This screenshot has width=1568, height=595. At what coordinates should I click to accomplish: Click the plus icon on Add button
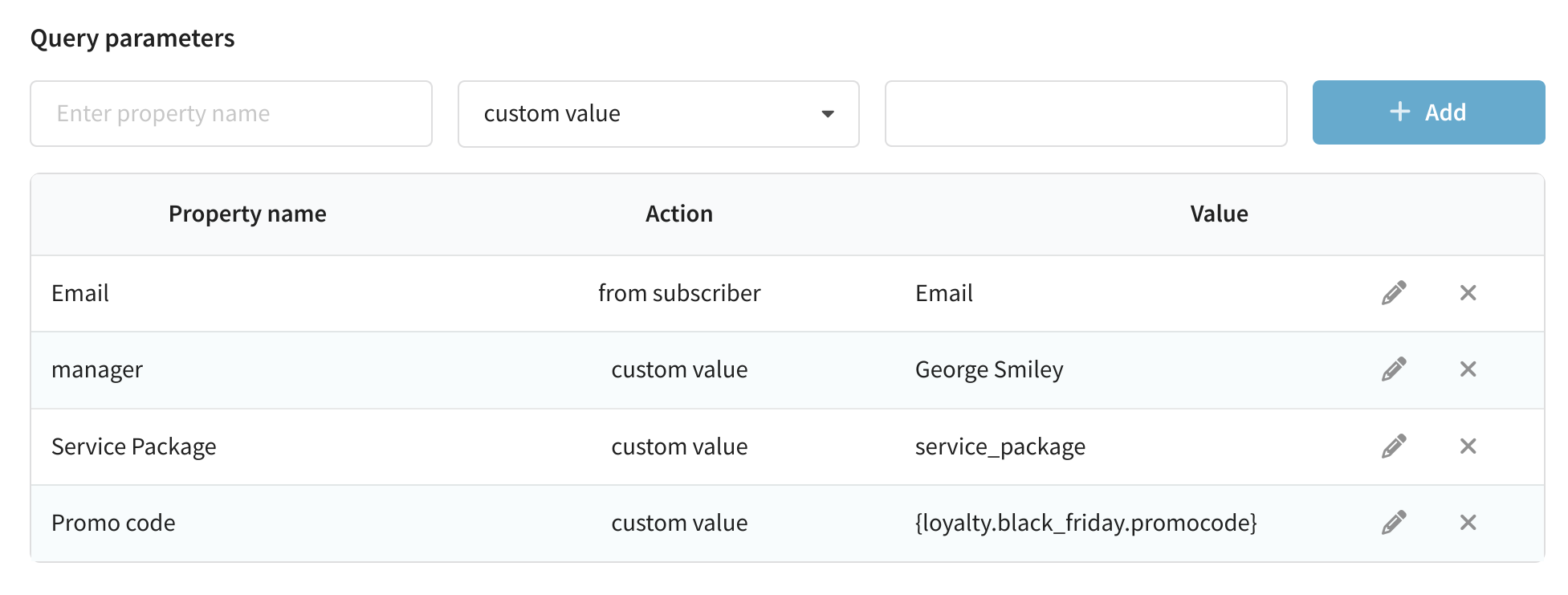[1399, 112]
